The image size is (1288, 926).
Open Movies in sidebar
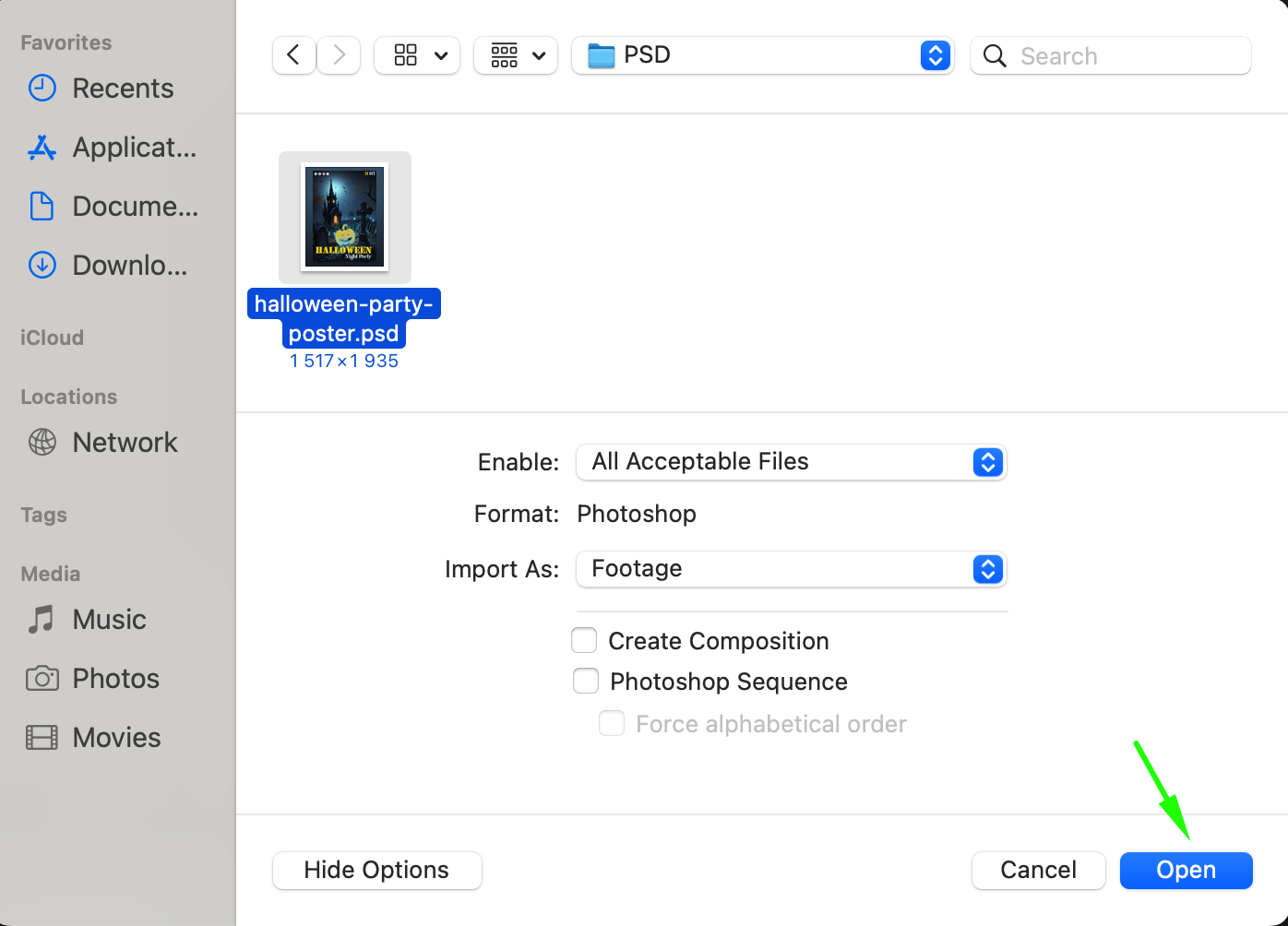[115, 738]
